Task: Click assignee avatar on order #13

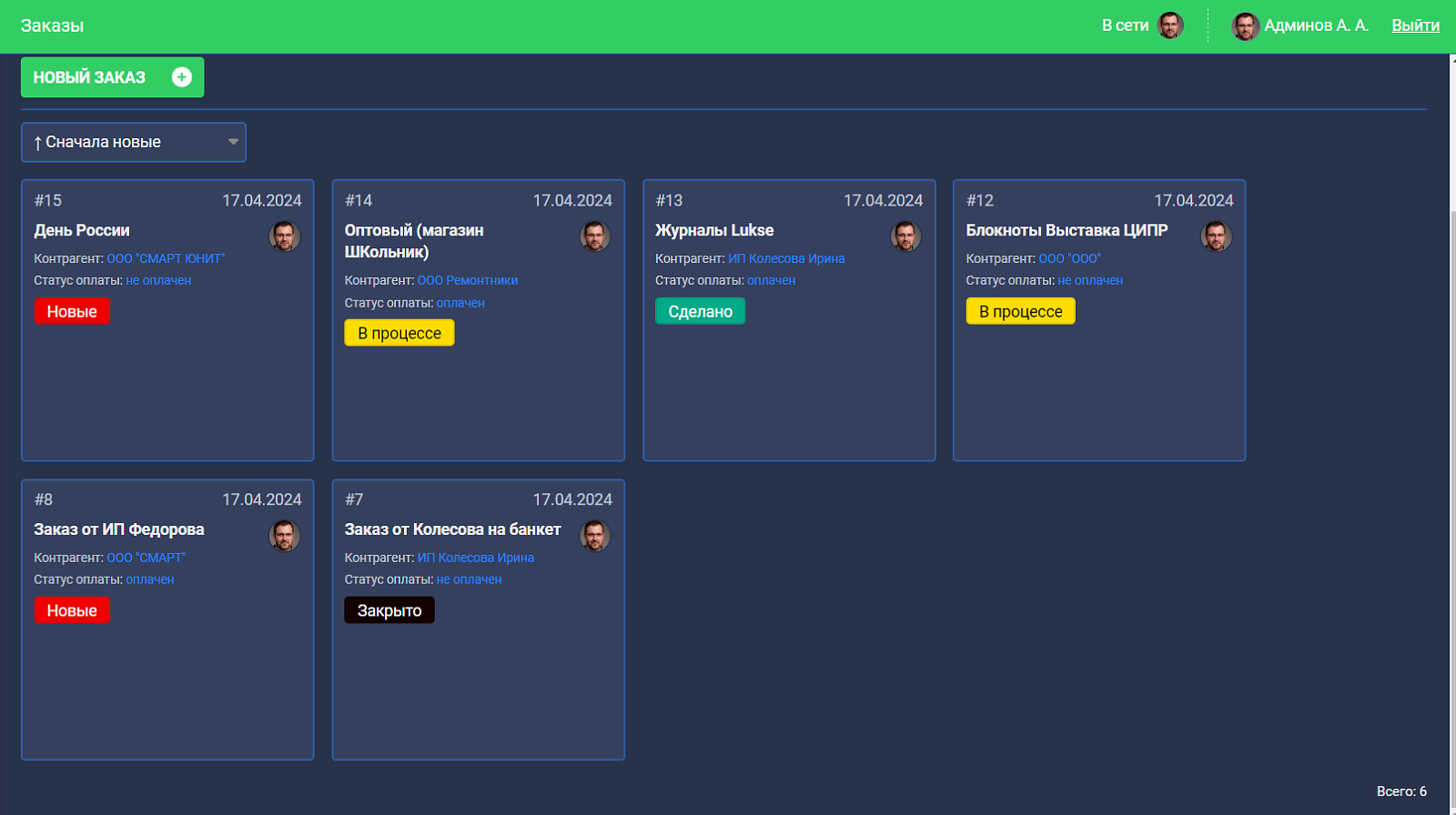Action: [x=905, y=236]
